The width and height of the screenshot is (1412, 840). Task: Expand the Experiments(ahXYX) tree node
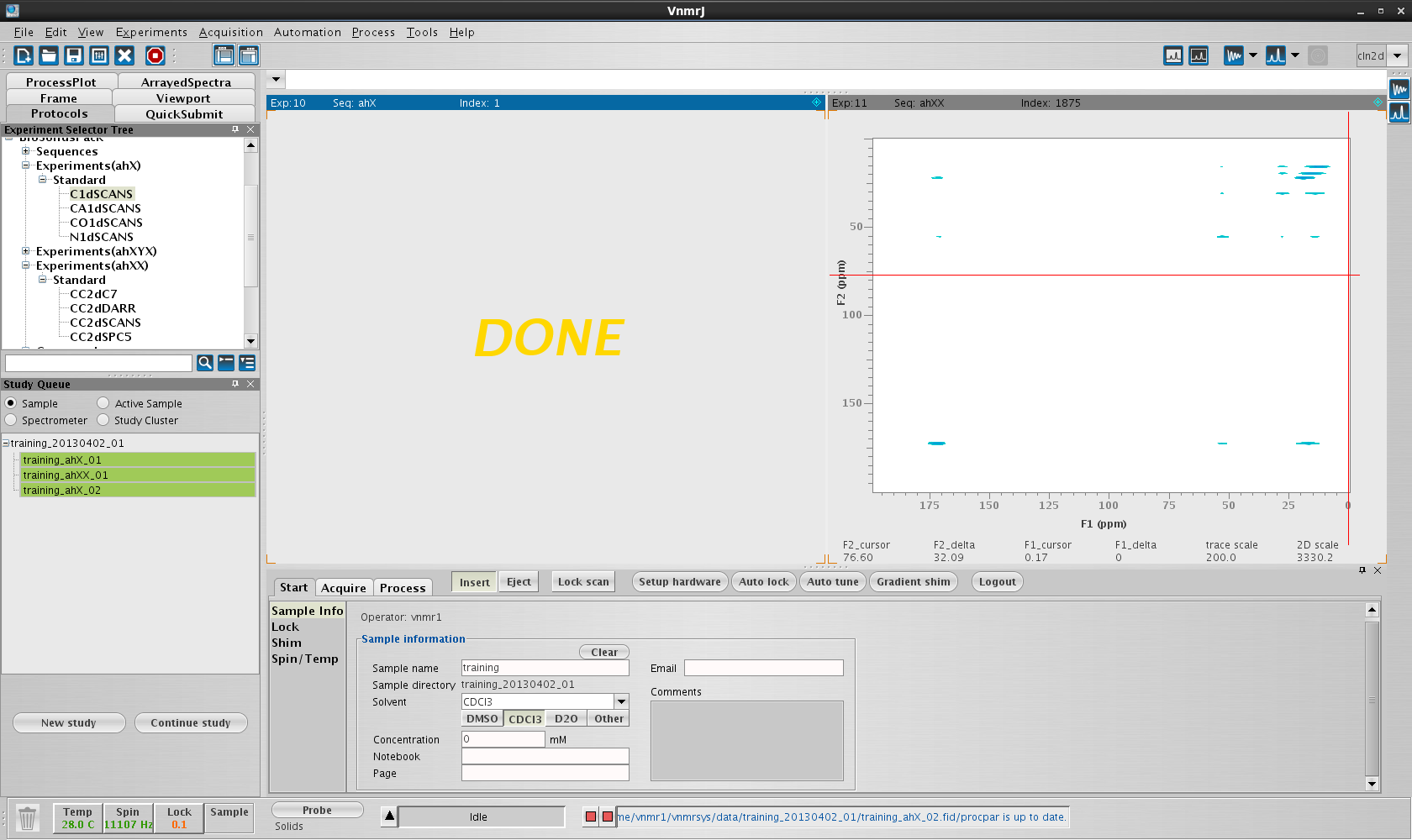click(x=25, y=251)
